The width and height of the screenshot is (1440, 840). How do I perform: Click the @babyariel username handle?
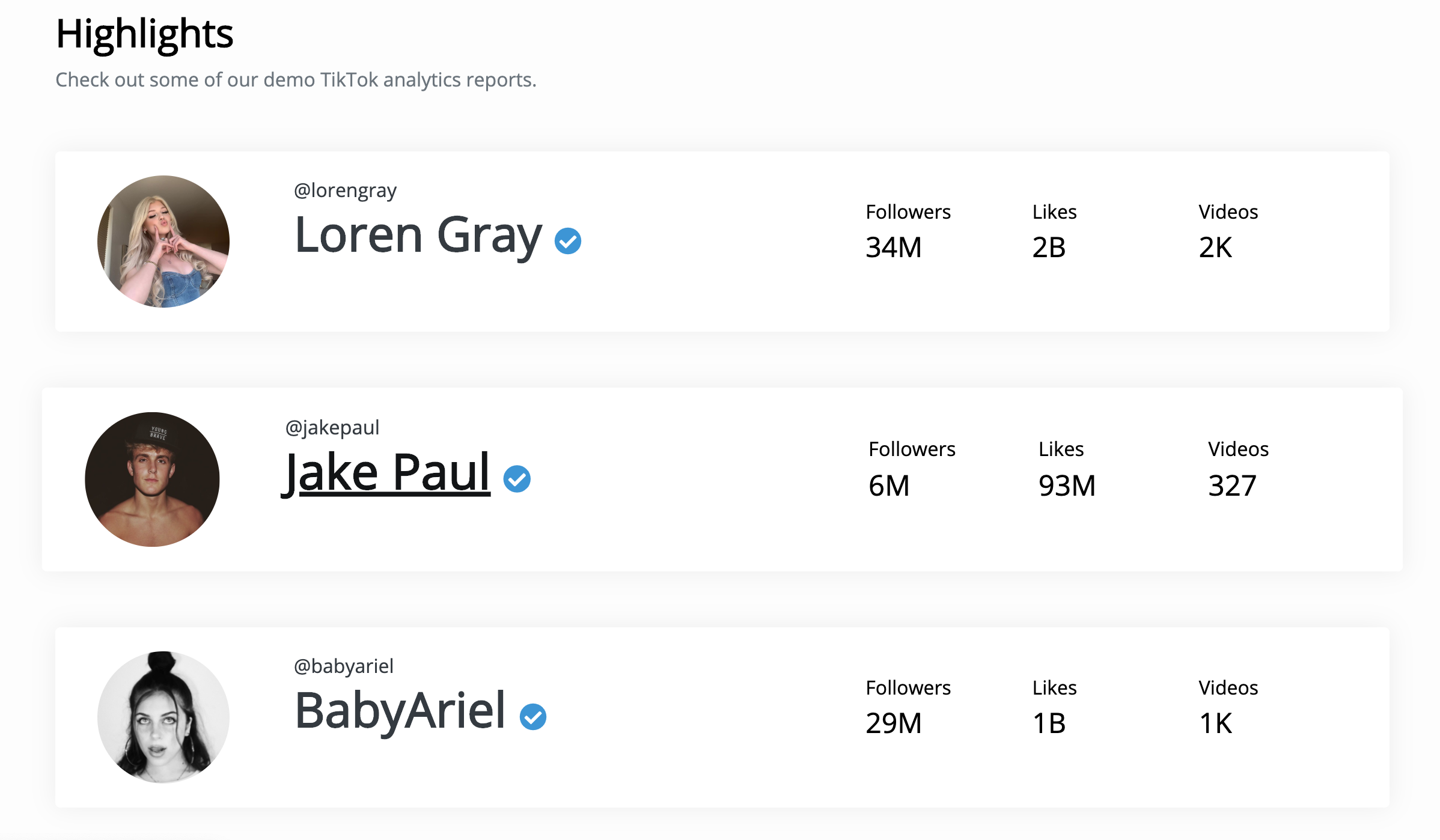(x=344, y=666)
